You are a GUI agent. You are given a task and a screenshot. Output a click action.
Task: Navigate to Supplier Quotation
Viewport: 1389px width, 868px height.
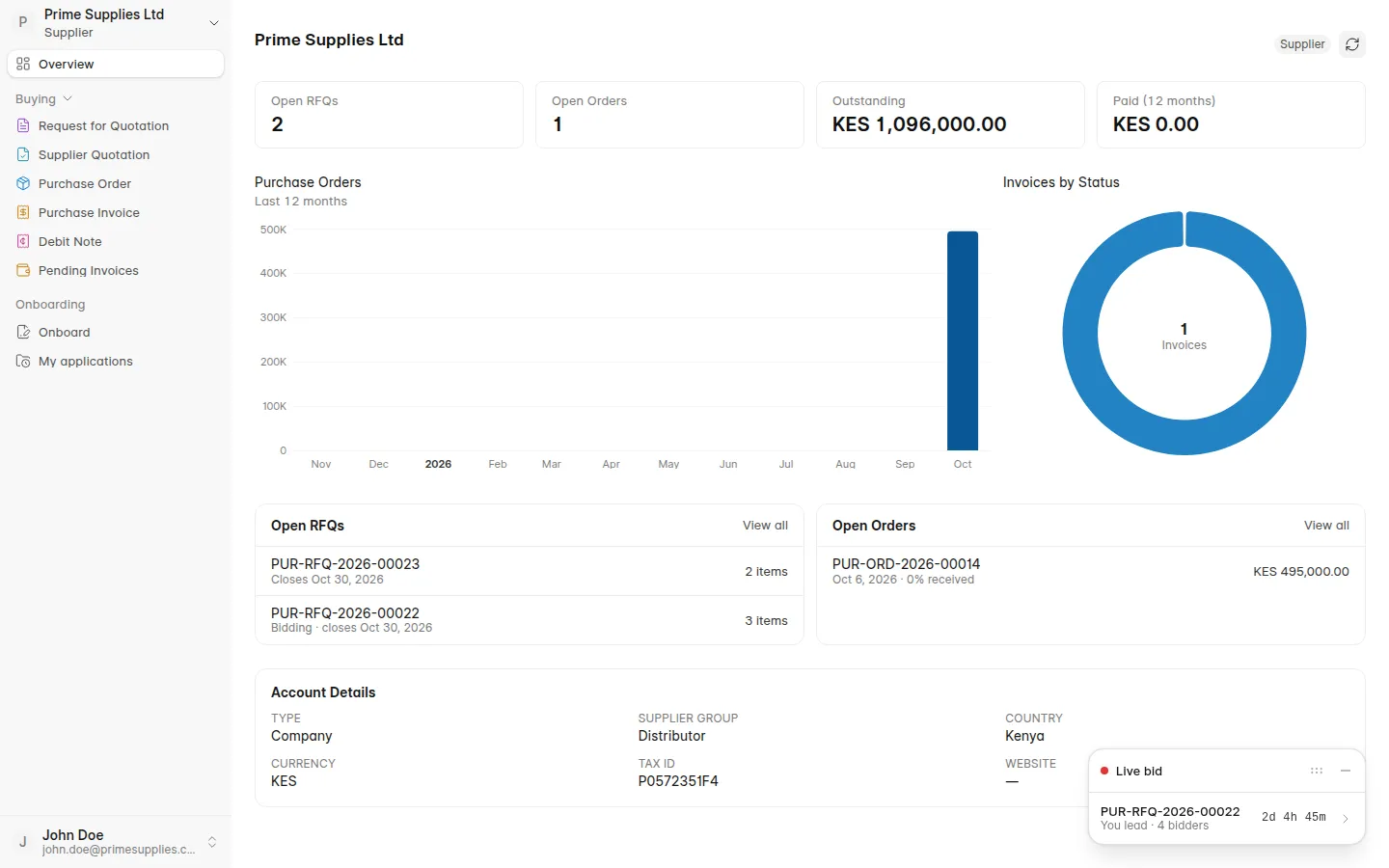[116, 154]
